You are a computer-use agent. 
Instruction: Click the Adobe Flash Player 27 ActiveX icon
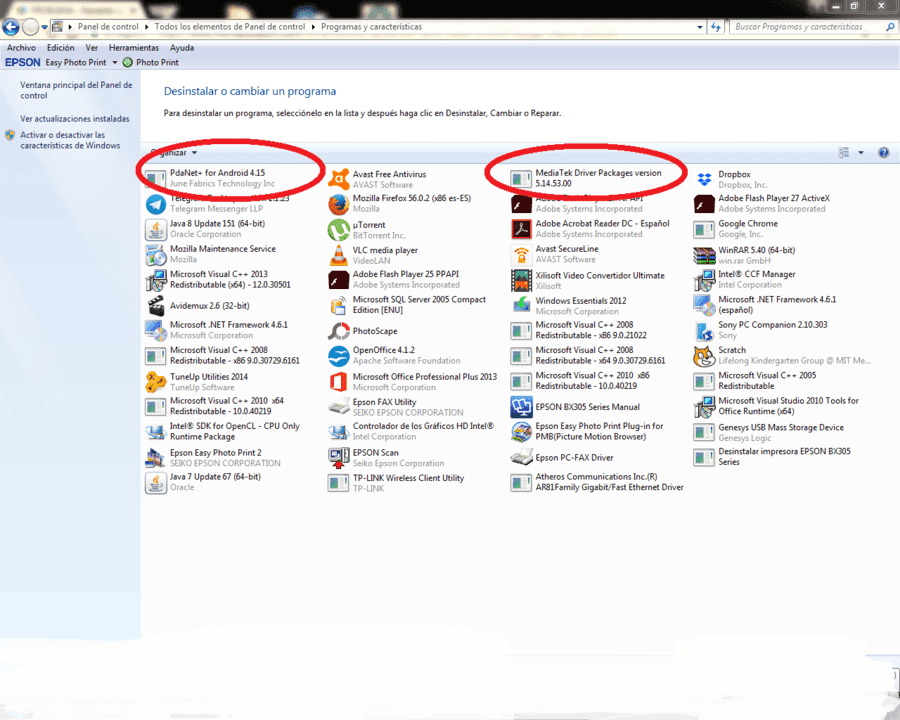704,204
